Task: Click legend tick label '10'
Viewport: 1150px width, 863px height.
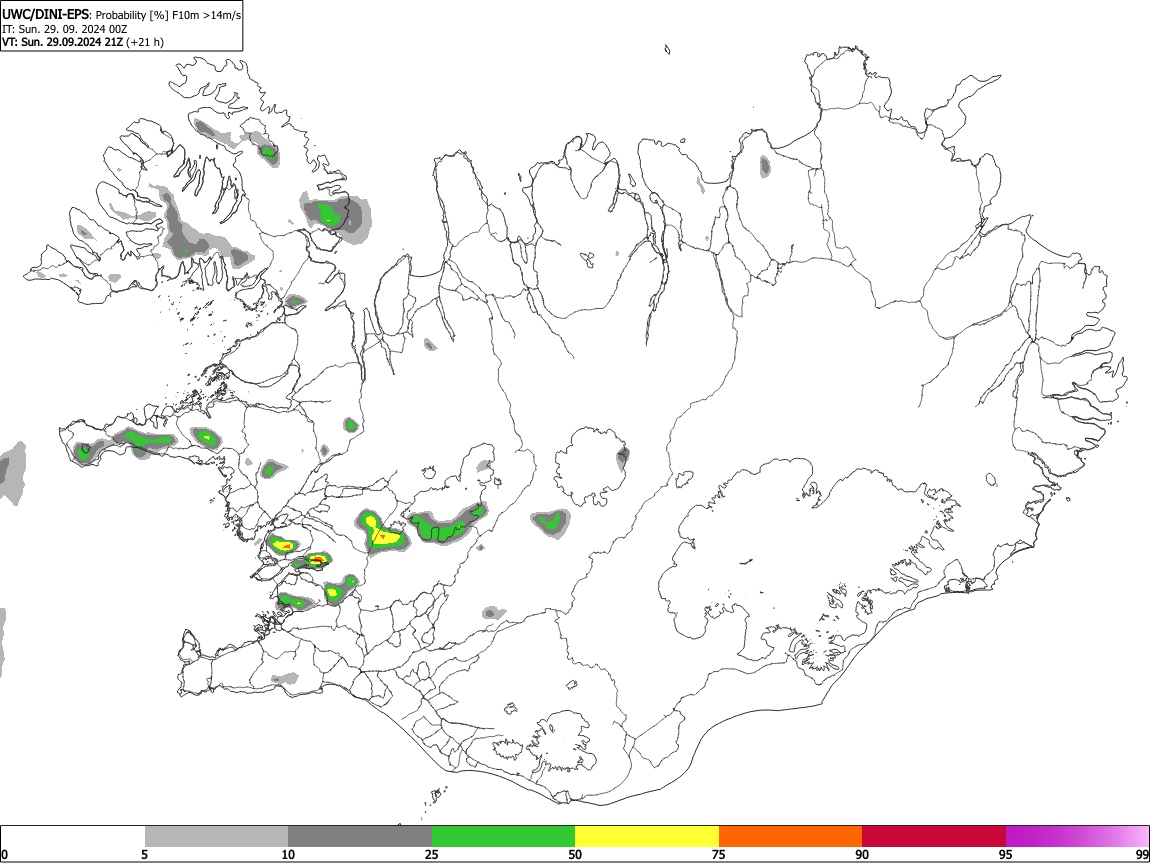Action: (x=288, y=854)
